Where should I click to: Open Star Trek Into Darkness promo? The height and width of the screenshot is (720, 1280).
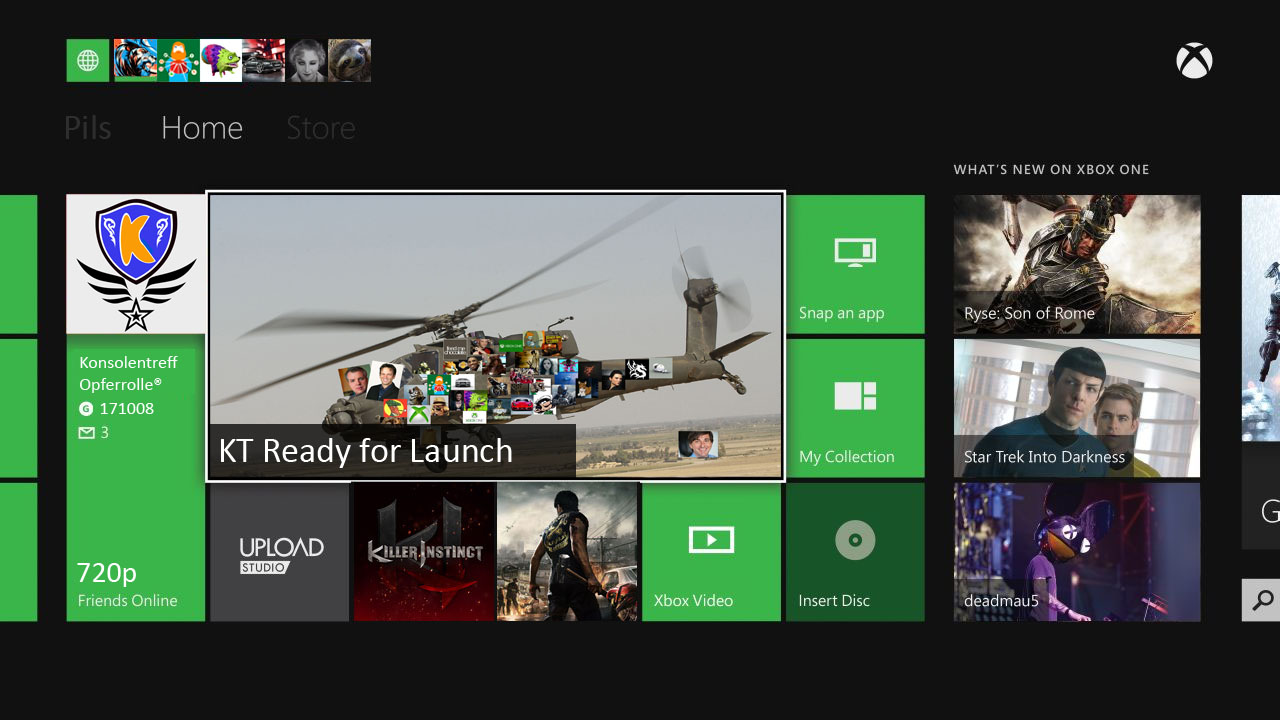1077,408
